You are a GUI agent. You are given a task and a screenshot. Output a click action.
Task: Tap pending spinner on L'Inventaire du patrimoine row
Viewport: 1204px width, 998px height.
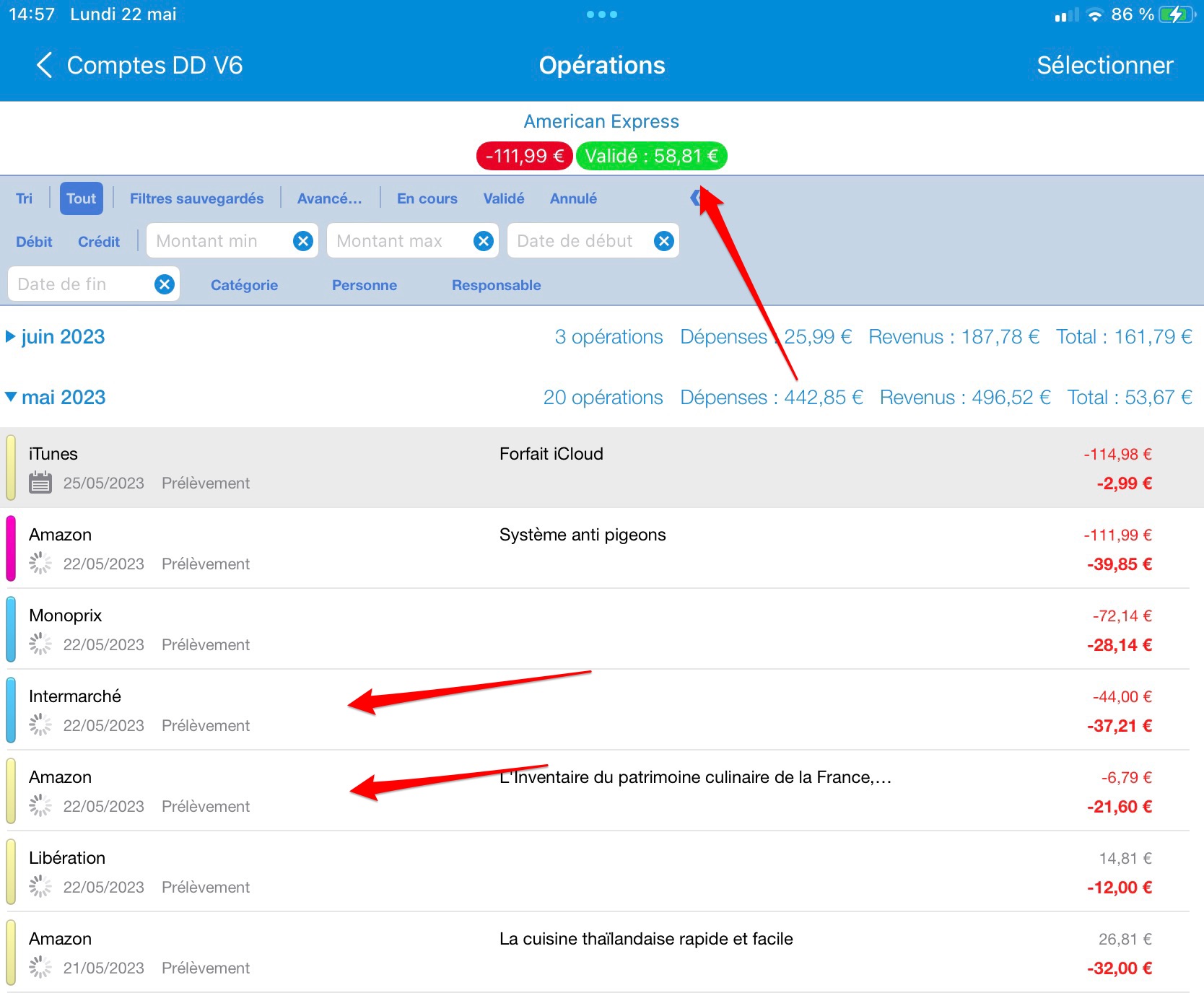40,806
